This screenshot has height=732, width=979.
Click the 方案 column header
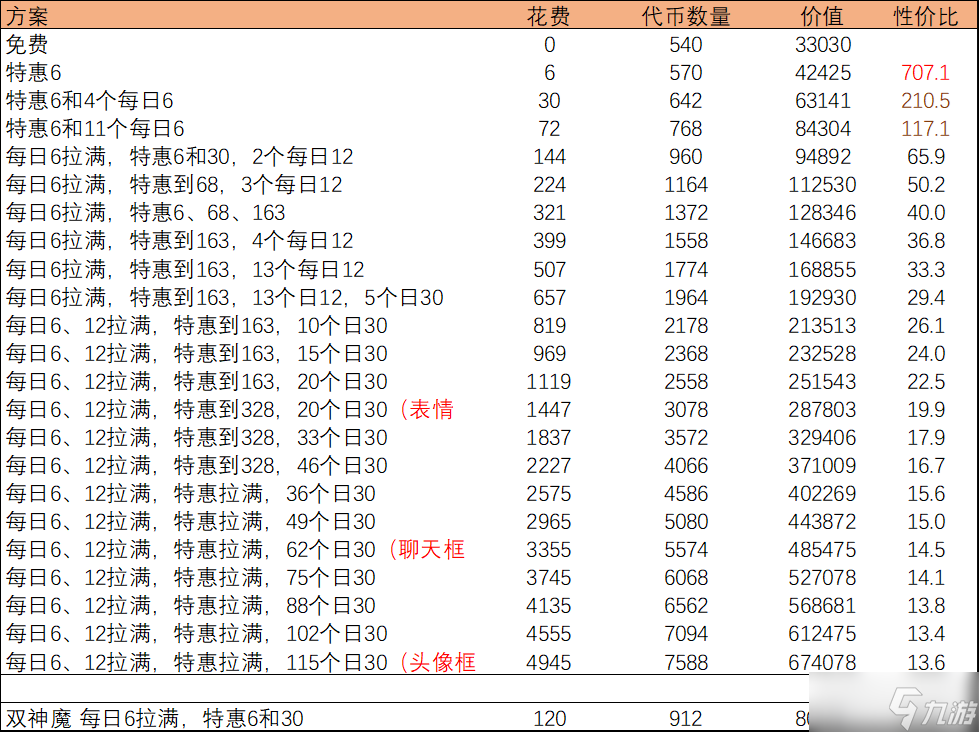[x=27, y=16]
